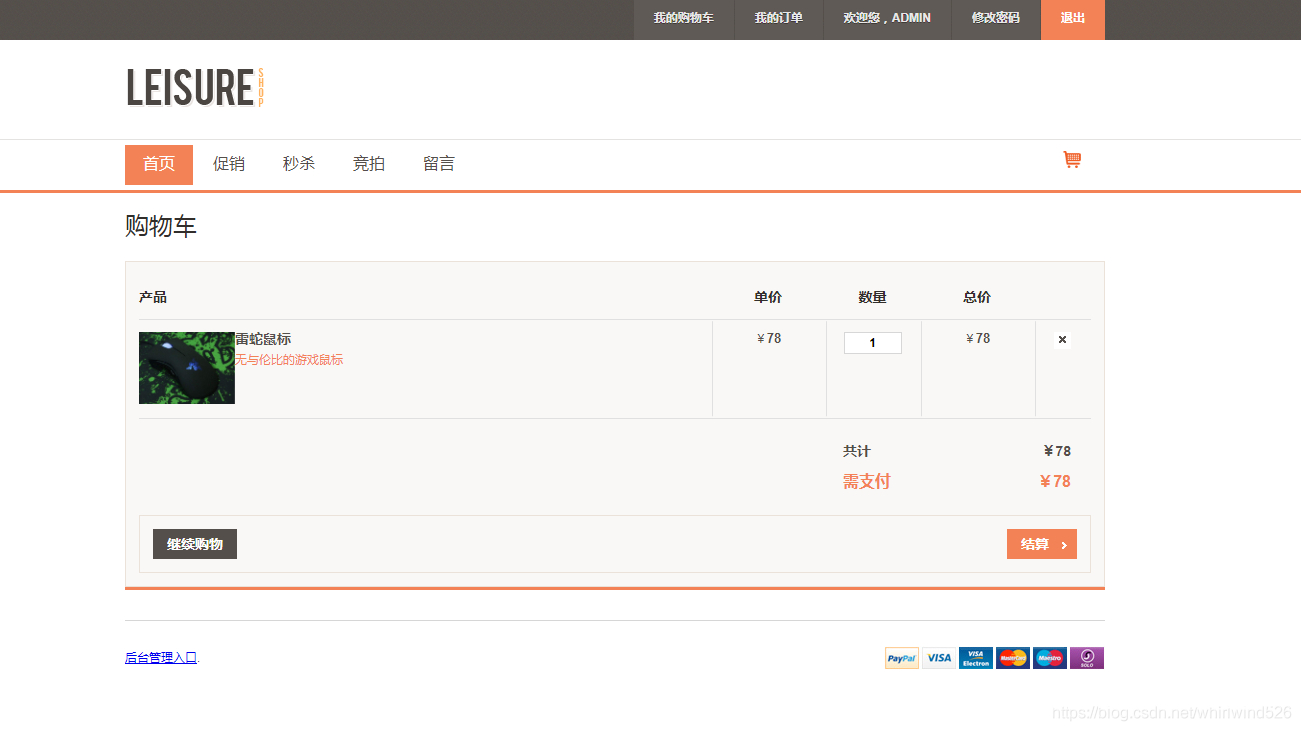Viewport: 1301px width, 731px height.
Task: Click the MasterCard payment icon
Action: pyautogui.click(x=1012, y=658)
